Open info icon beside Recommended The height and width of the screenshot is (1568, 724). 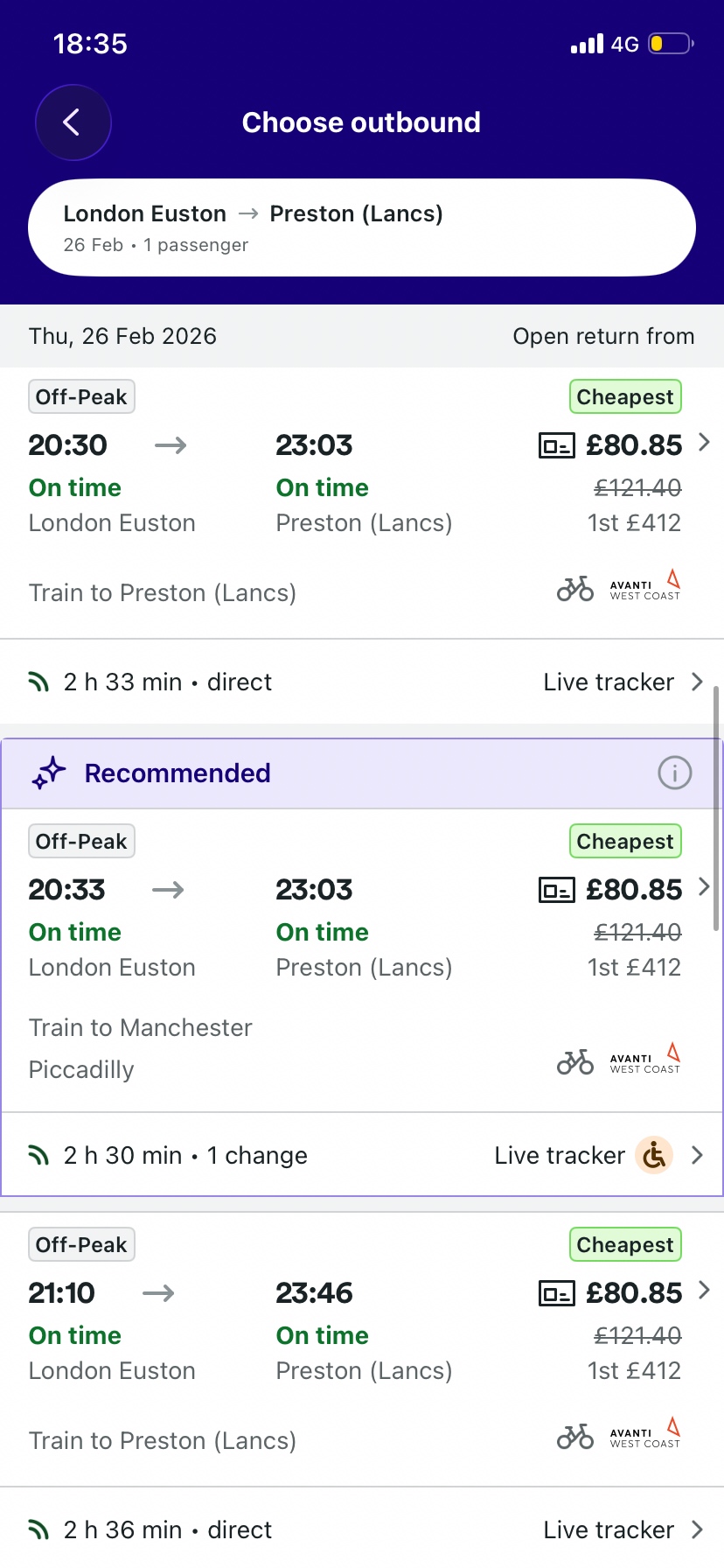[x=674, y=773]
